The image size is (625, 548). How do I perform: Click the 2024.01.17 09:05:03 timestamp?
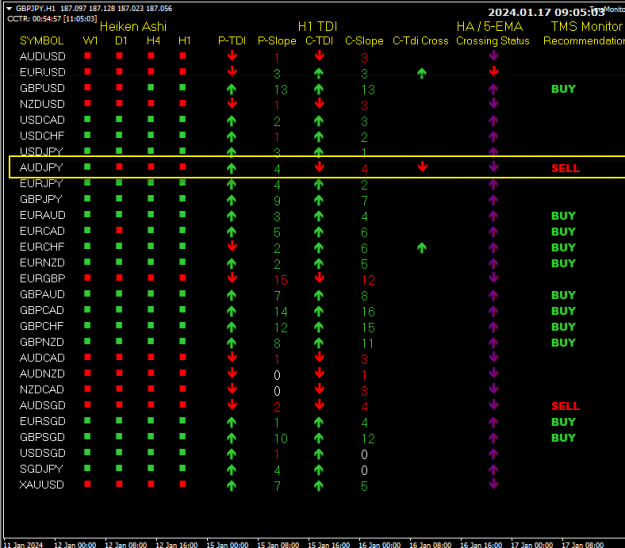(546, 13)
